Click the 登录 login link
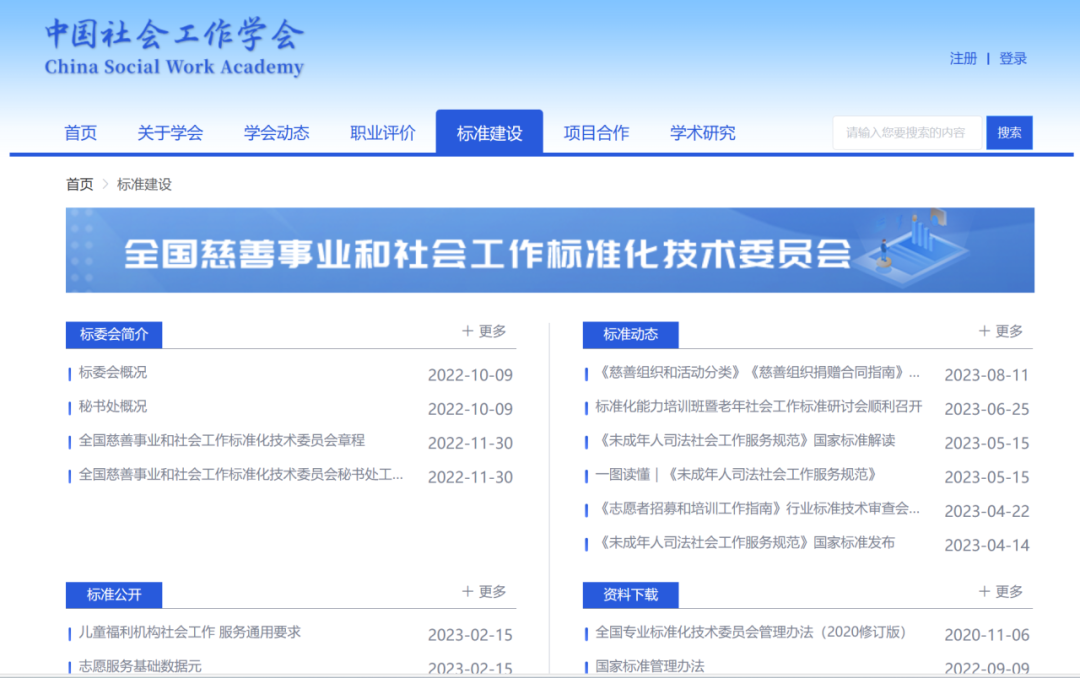 (x=1013, y=59)
